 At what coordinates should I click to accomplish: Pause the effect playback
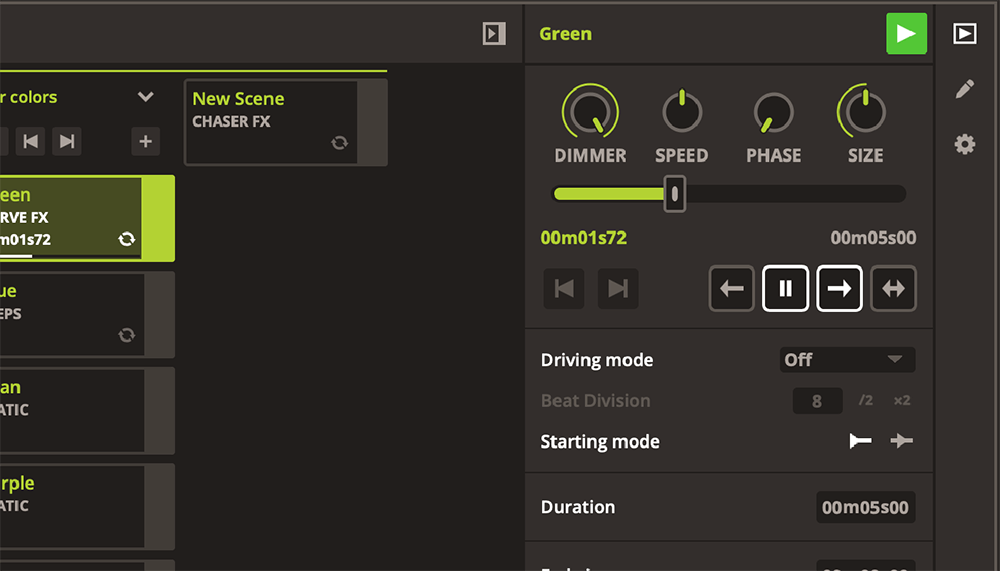pyautogui.click(x=786, y=289)
